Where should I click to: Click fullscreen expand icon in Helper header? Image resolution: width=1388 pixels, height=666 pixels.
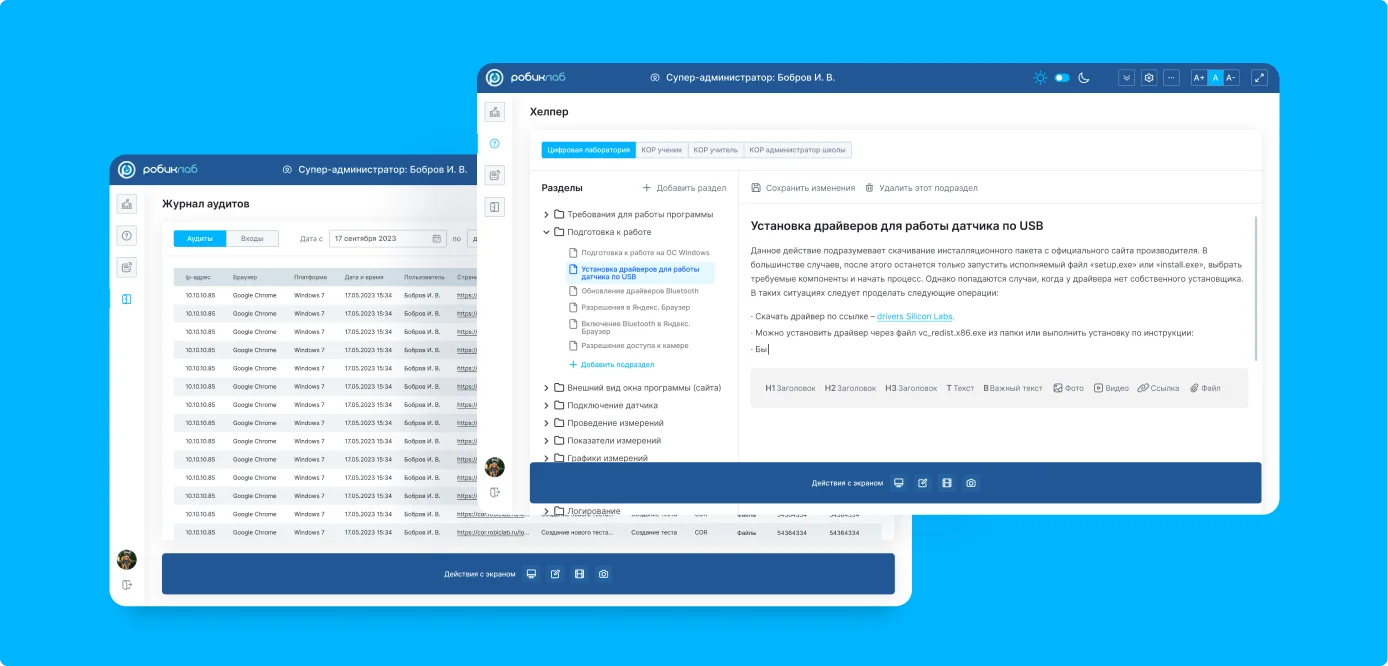[1259, 78]
